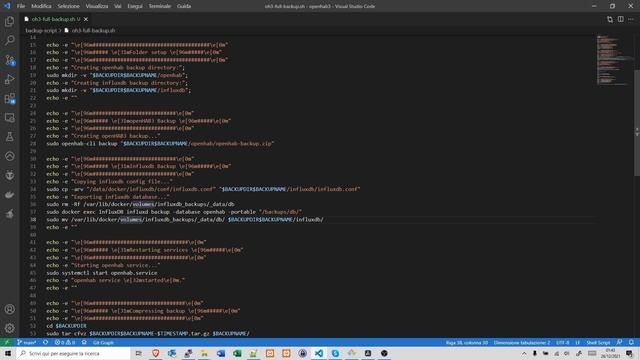Viewport: 640px width, 360px height.
Task: Click the Riga 38 column position indicator
Action: [467, 342]
